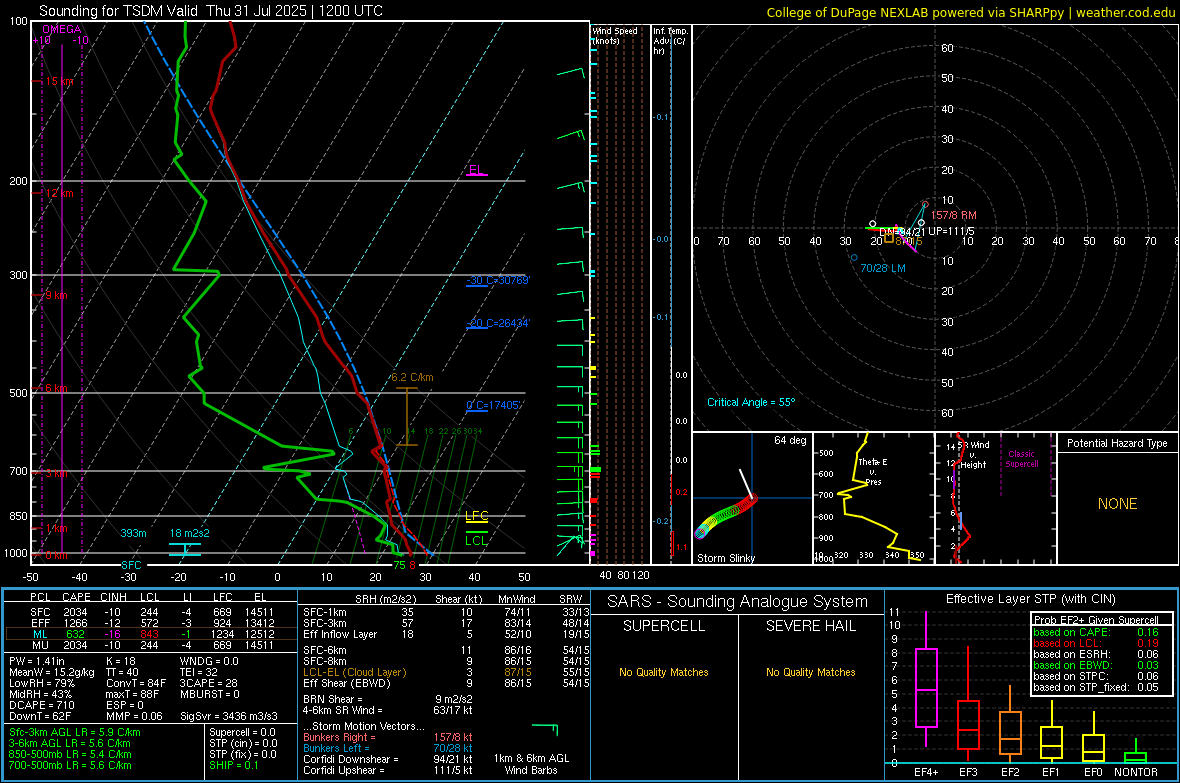Click 'PW = 1.41in' value
The image size is (1180, 783).
tap(37, 661)
